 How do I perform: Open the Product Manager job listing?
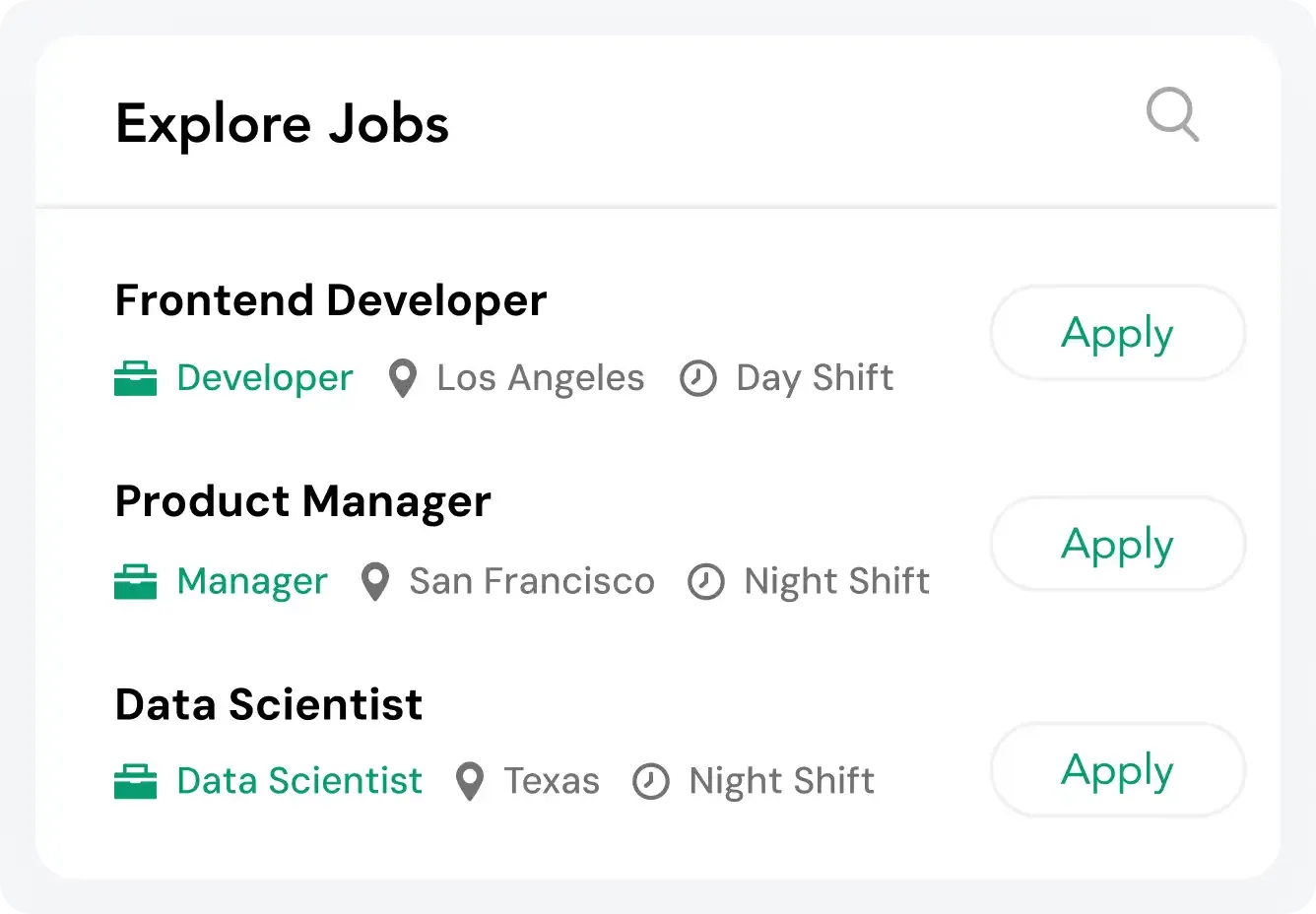click(302, 501)
